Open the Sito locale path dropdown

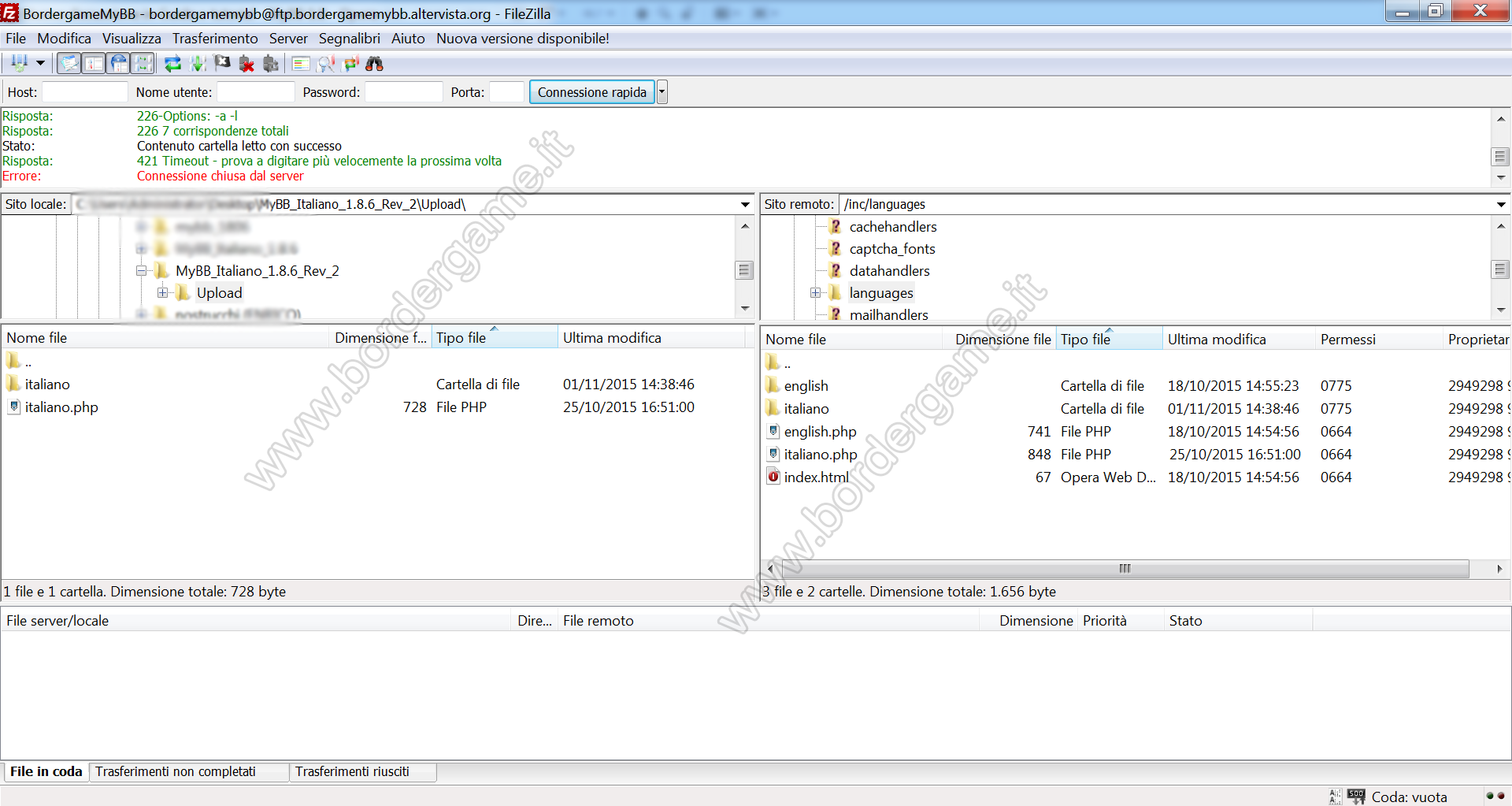coord(745,205)
